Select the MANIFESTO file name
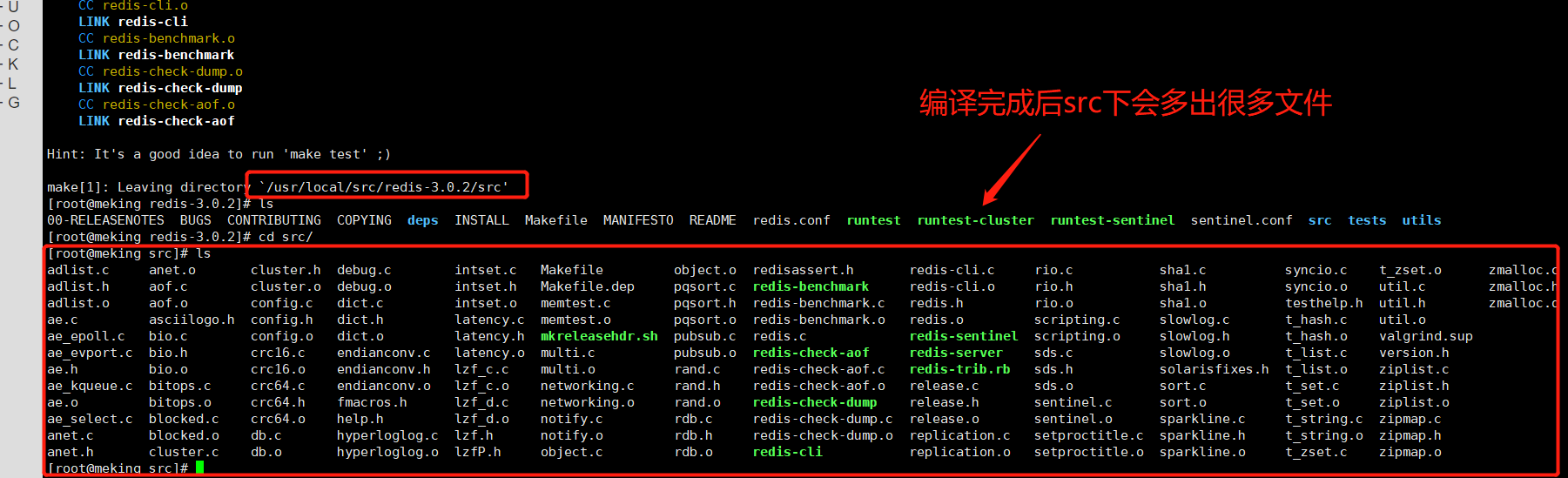This screenshot has height=478, width=1568. point(638,220)
